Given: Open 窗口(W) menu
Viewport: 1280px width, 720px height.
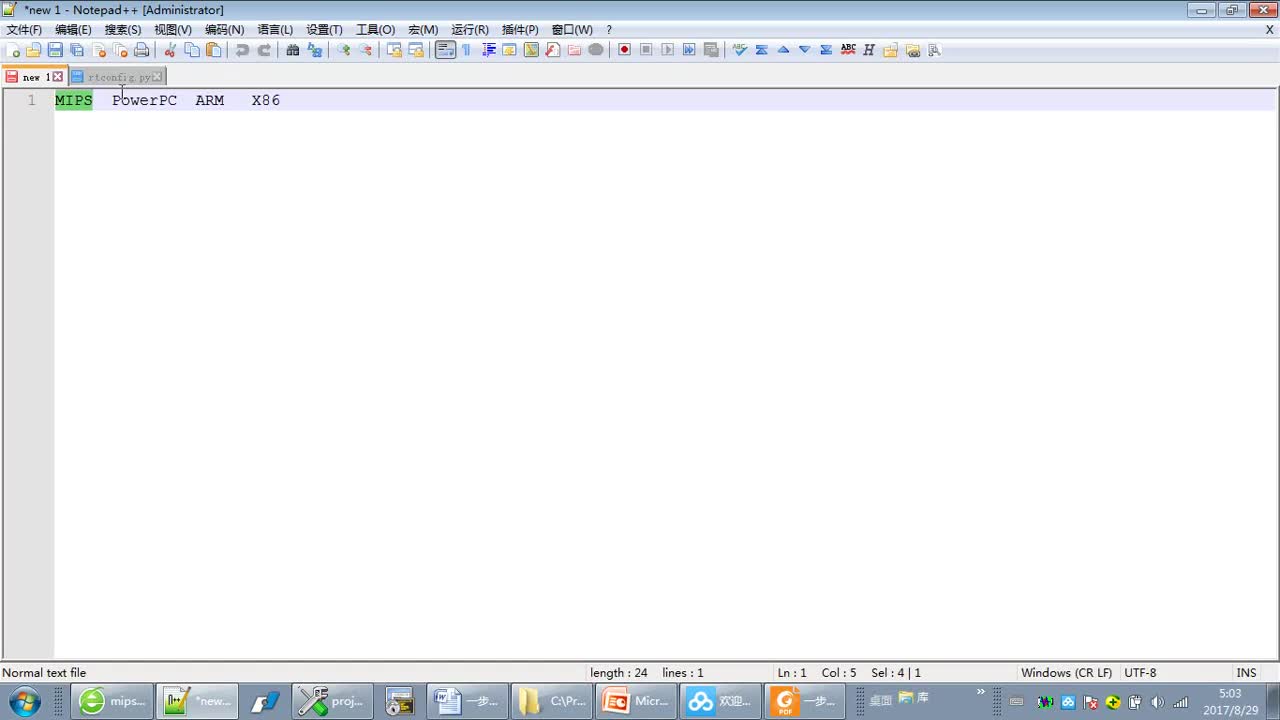Looking at the screenshot, I should coord(572,30).
